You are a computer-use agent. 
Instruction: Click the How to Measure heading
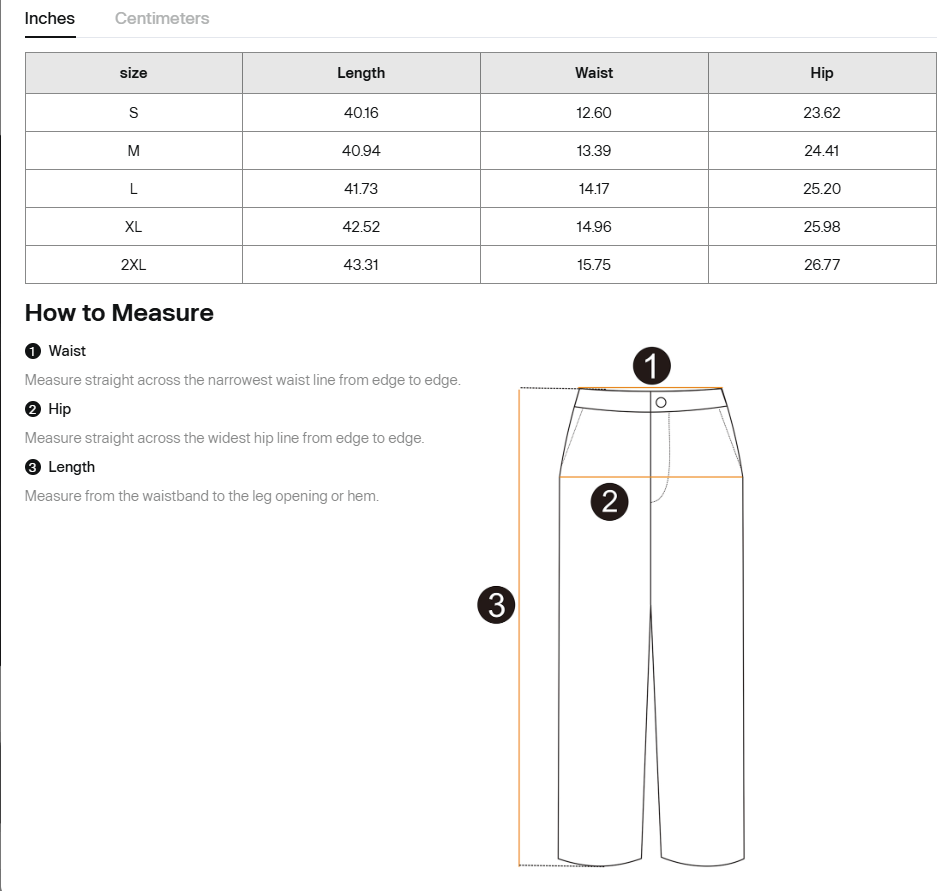coord(119,313)
